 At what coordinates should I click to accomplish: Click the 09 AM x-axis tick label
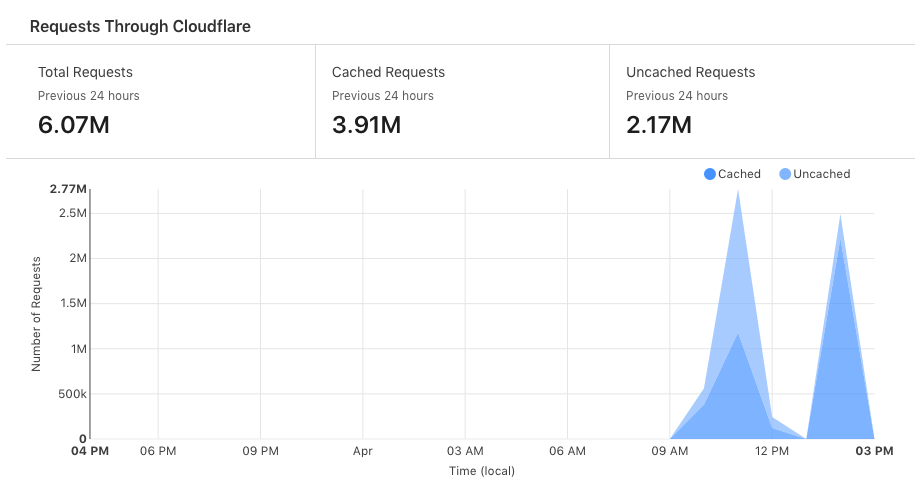669,452
